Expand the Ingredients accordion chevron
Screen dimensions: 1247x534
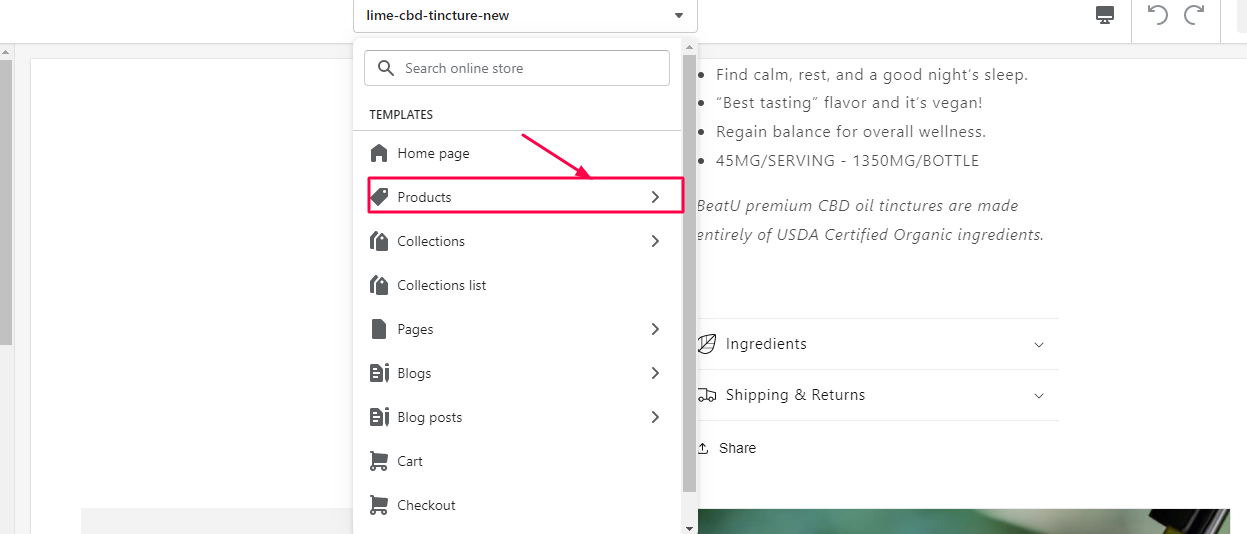1039,345
